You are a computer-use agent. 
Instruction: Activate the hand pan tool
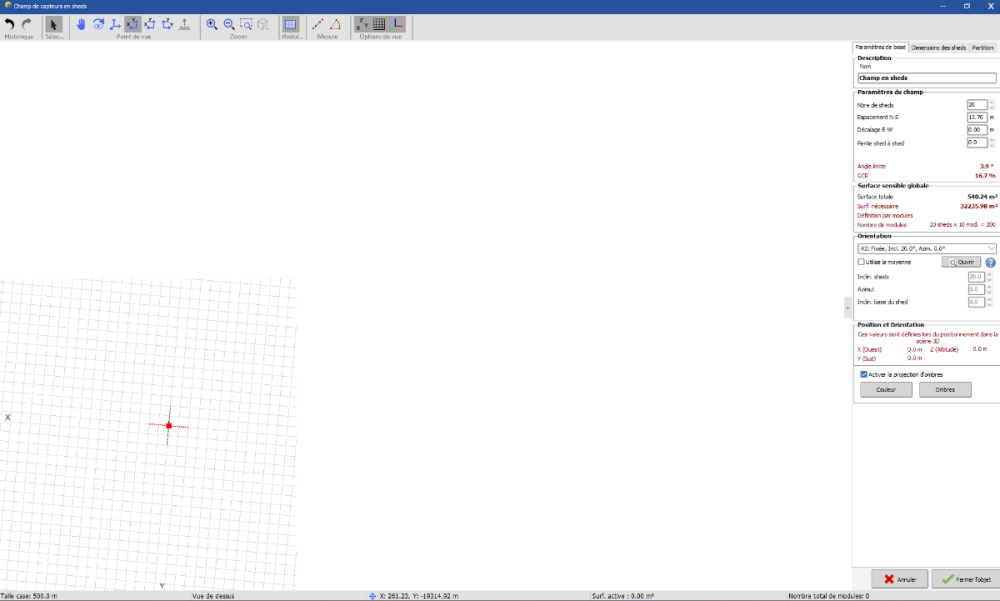point(81,24)
